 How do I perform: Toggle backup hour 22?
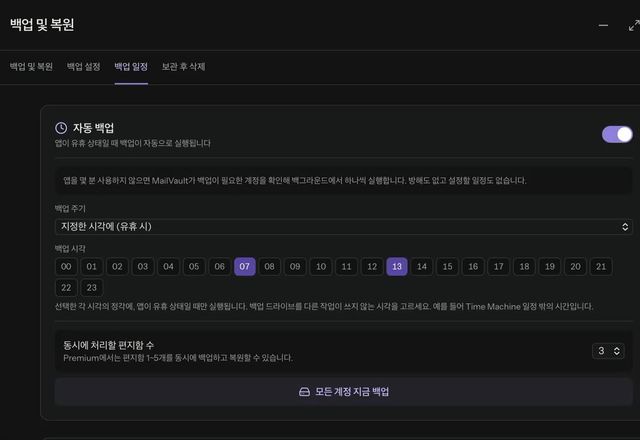click(66, 288)
